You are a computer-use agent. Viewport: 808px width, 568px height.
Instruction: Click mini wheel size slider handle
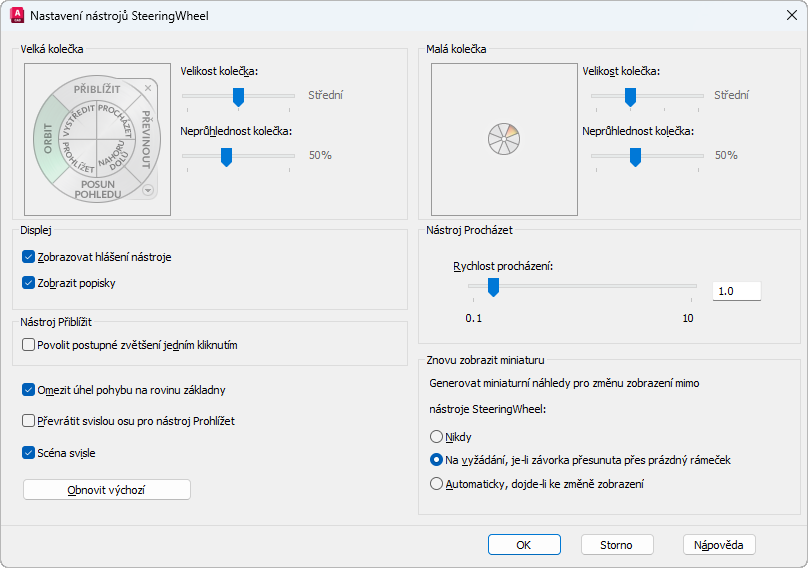pos(630,97)
